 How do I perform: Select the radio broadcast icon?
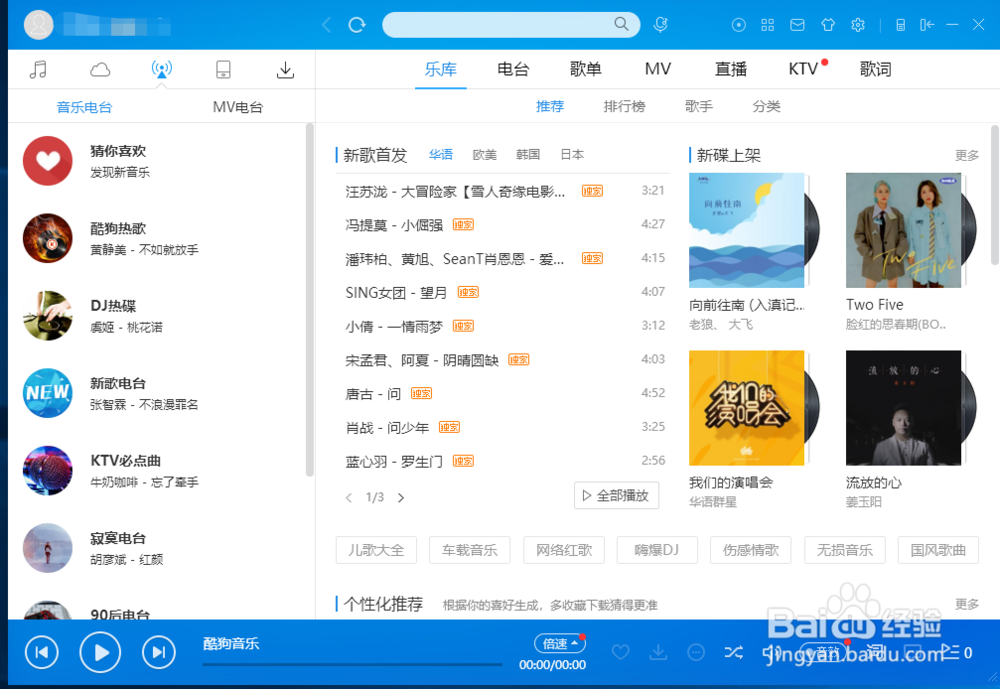[161, 69]
